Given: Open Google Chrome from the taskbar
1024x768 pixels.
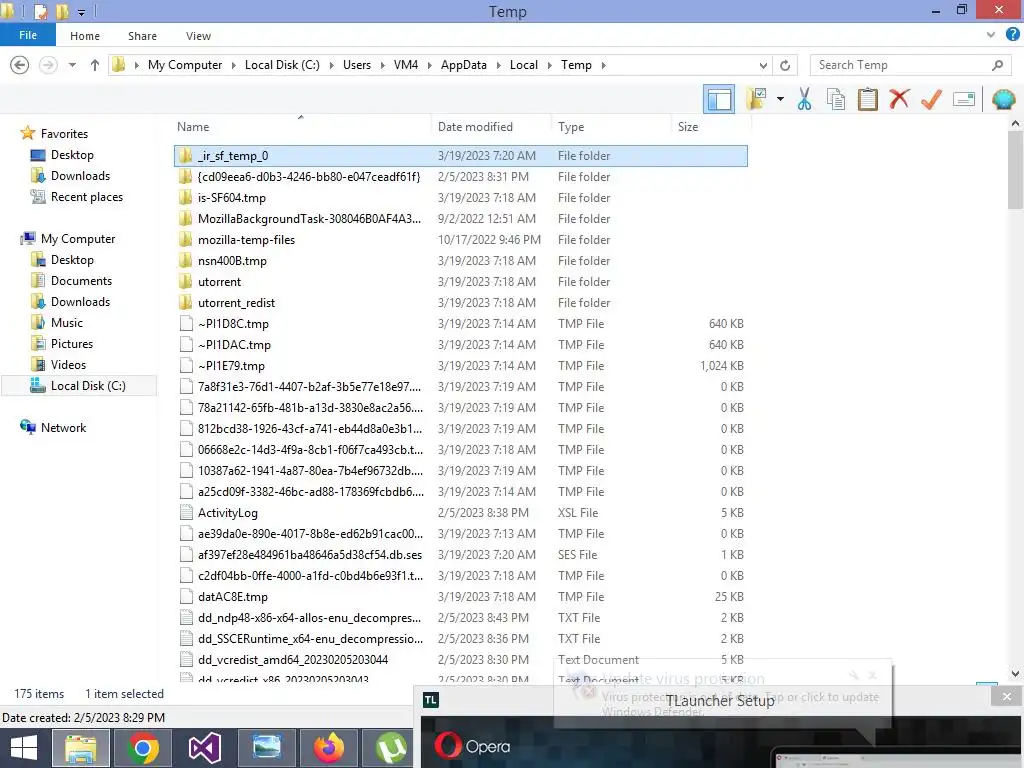Looking at the screenshot, I should (143, 748).
